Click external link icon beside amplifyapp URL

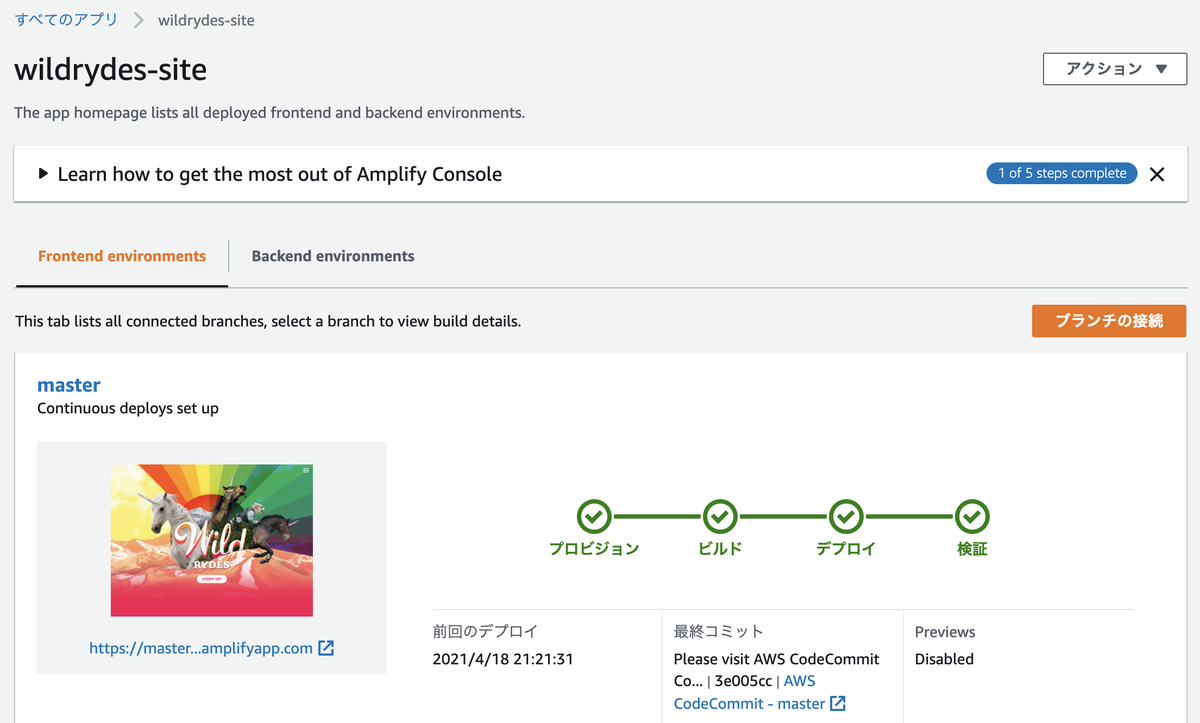pos(326,648)
